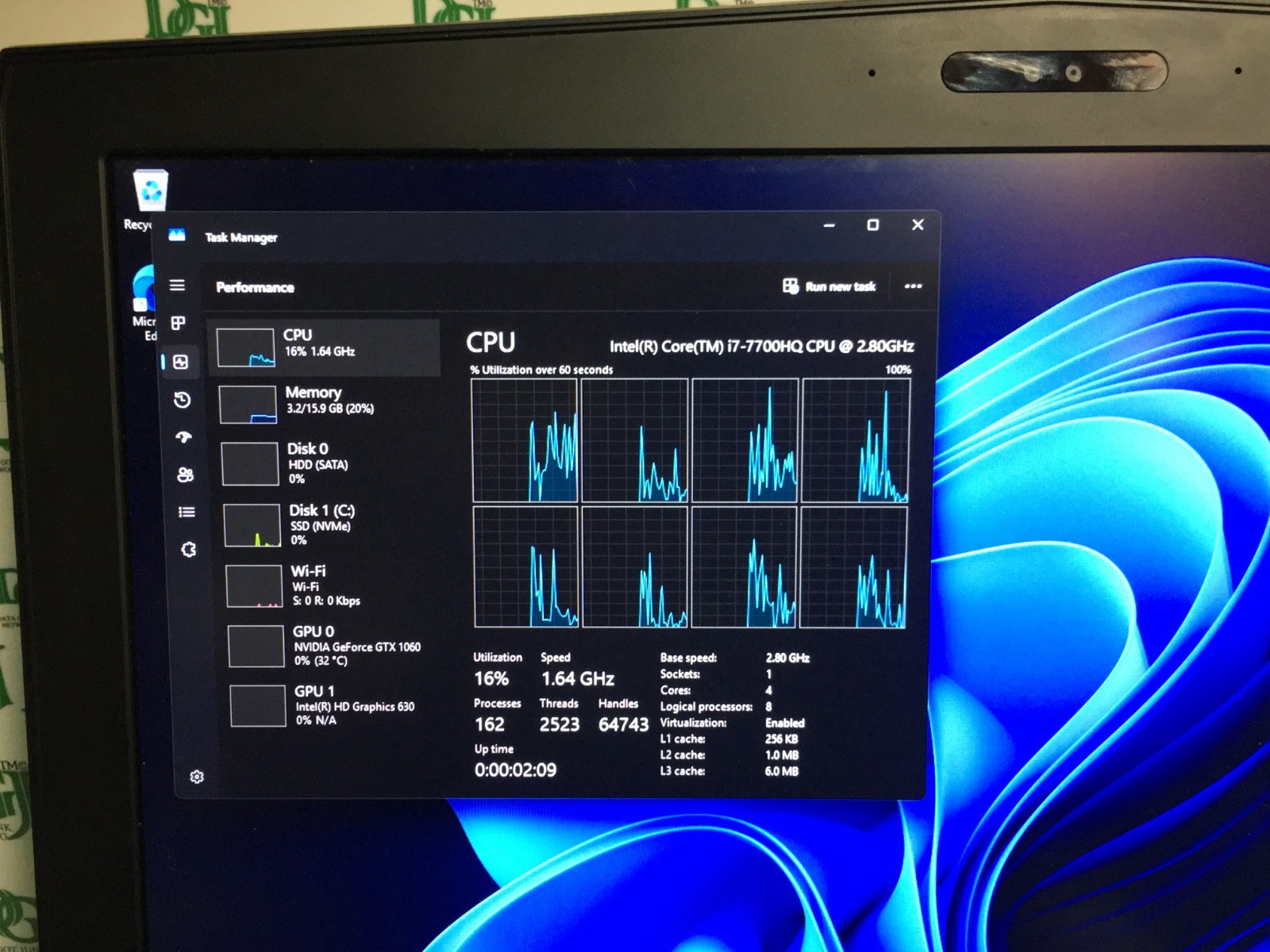The image size is (1270, 952).
Task: Click the 0:00:02:09 up time value
Action: 515,770
